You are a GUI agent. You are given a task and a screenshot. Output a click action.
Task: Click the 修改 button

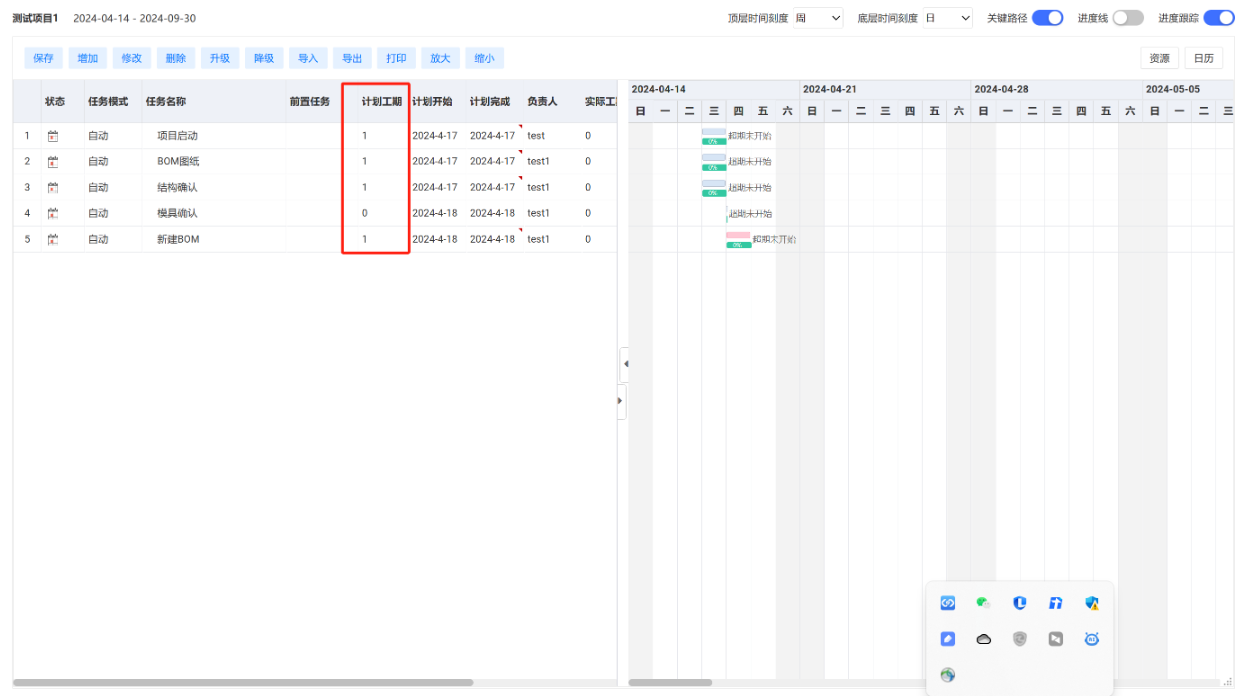point(132,58)
